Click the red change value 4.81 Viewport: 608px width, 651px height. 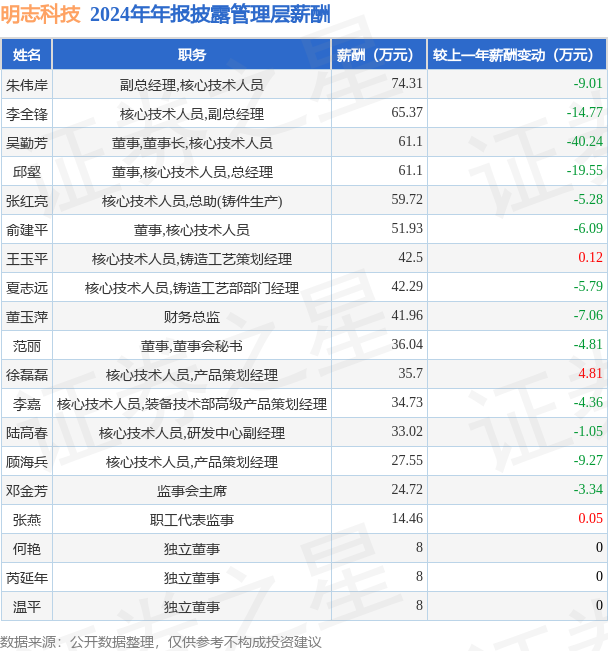coord(591,373)
